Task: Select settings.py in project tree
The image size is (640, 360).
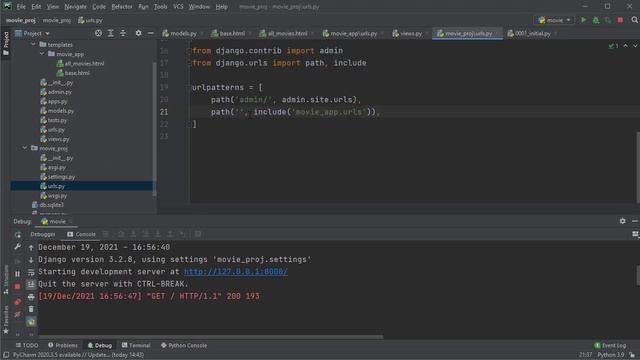Action: (x=61, y=177)
